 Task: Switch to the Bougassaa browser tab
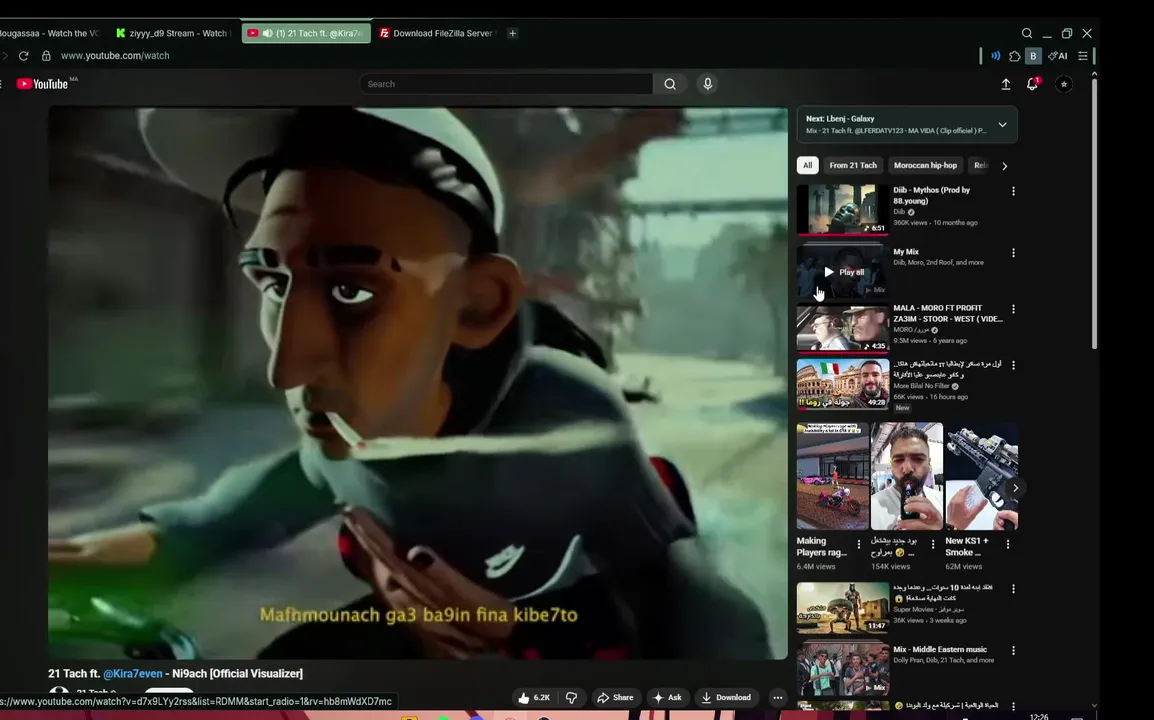pyautogui.click(x=50, y=33)
